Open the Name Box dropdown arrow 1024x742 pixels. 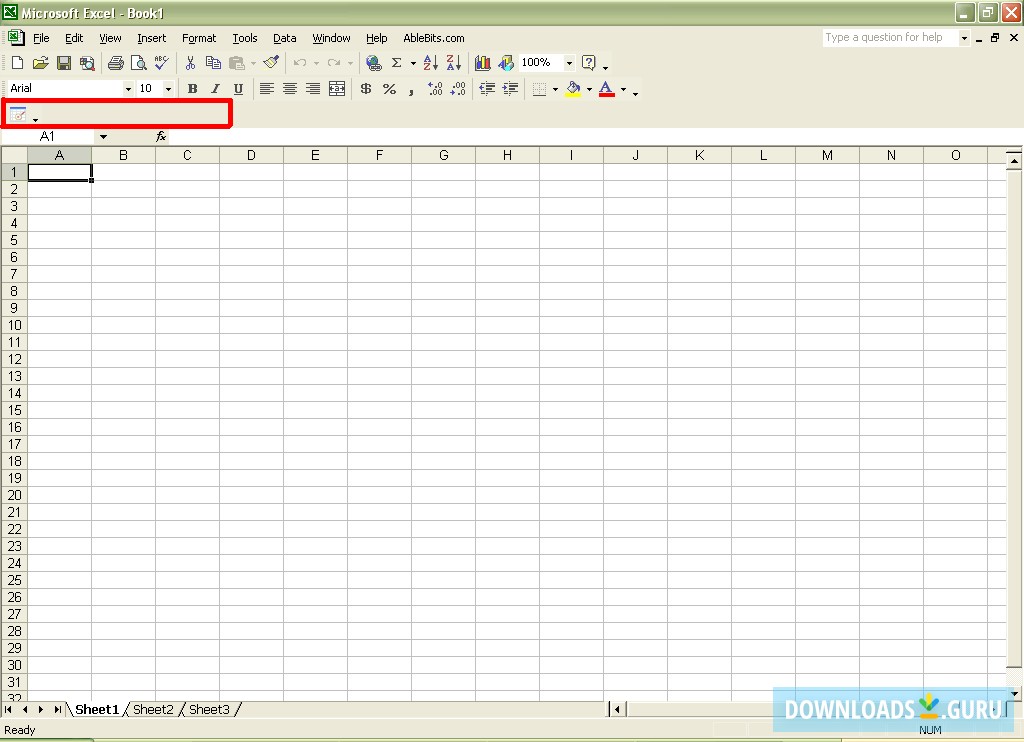(103, 137)
